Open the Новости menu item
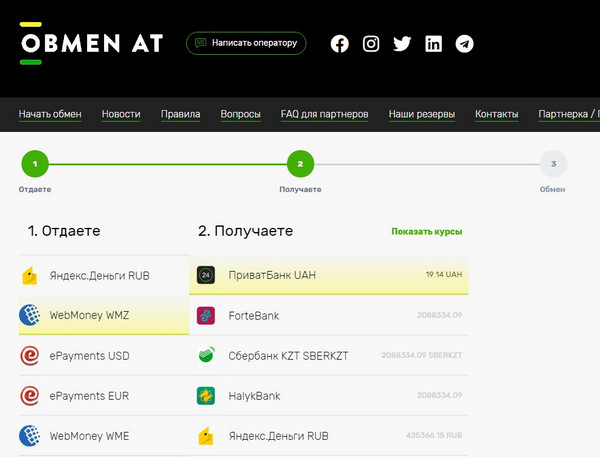600x457 pixels. point(121,114)
